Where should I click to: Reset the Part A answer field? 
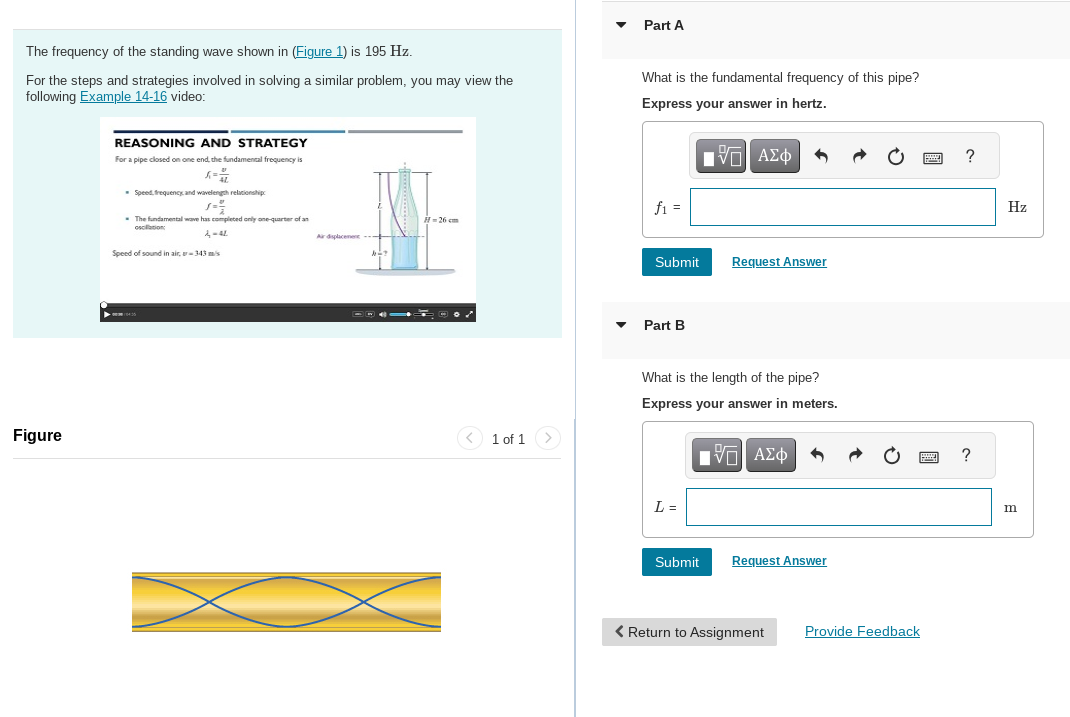pyautogui.click(x=895, y=156)
